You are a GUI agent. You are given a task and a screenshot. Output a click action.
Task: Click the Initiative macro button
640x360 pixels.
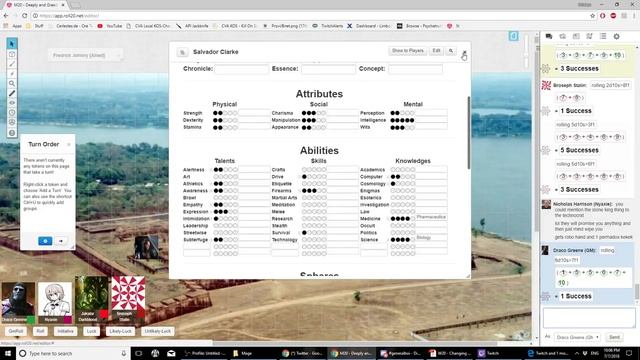(65, 331)
